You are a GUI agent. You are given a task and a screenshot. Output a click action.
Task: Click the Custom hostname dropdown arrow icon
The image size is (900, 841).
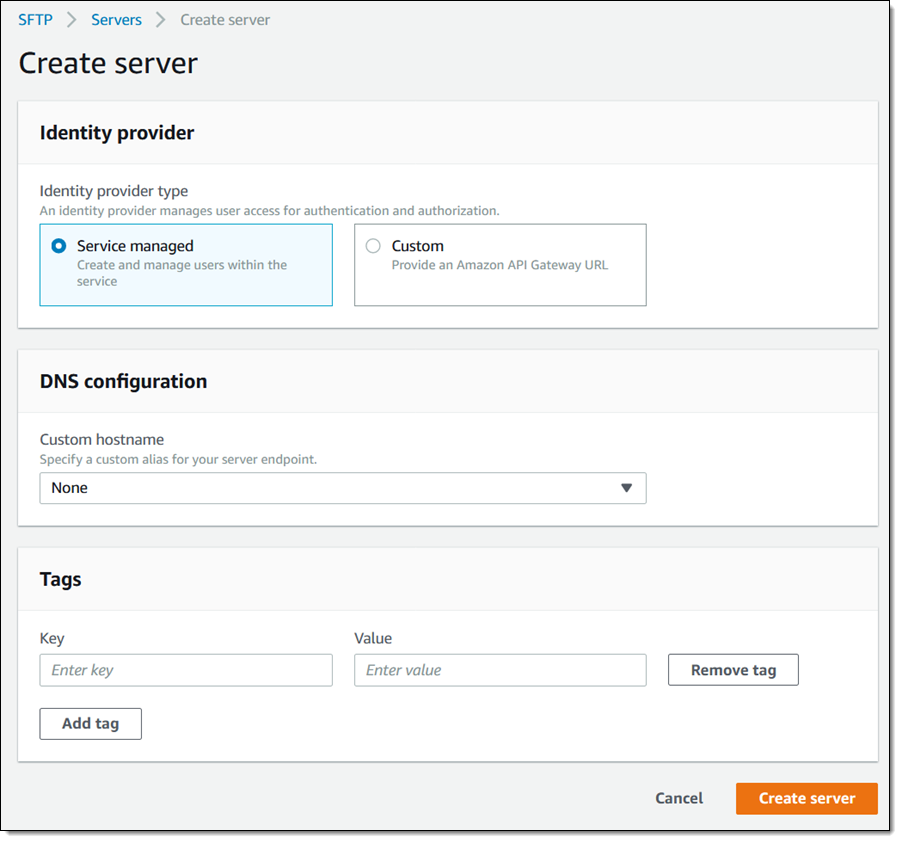[627, 488]
